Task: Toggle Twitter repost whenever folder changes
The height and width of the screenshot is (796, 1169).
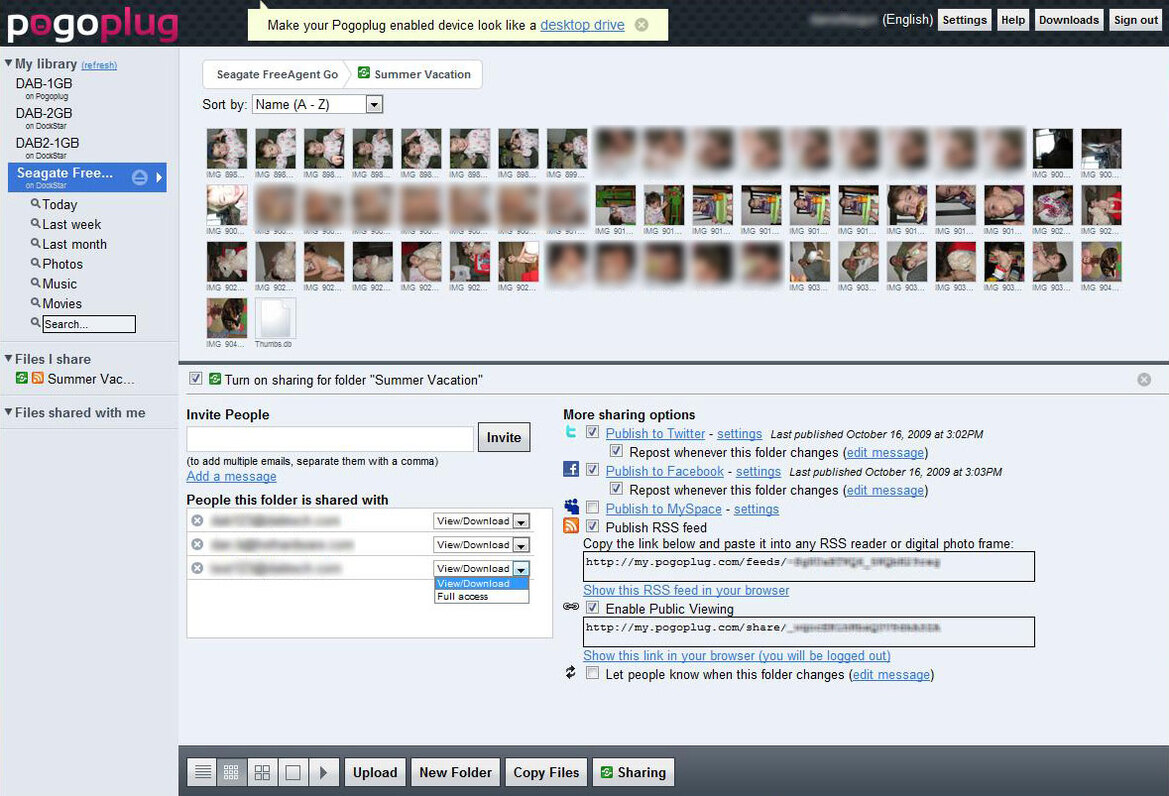Action: point(617,451)
